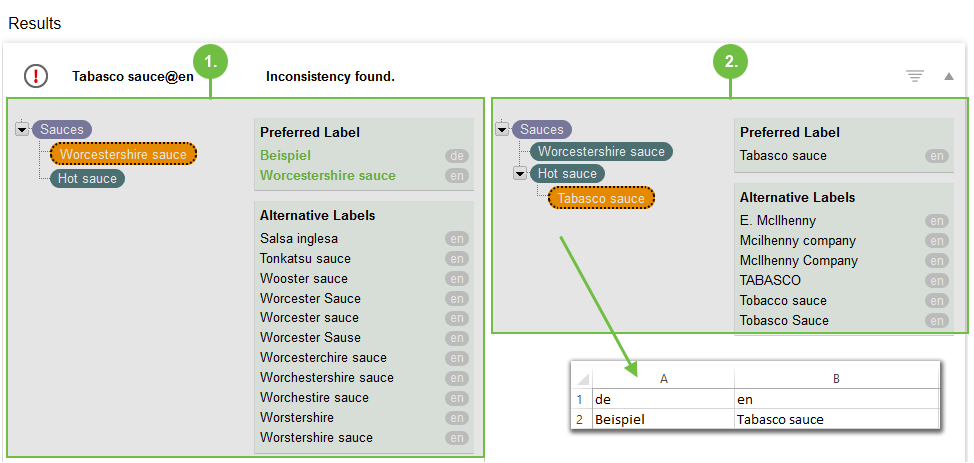Click green step 2 marker circle
Image resolution: width=974 pixels, height=463 pixels.
731,62
